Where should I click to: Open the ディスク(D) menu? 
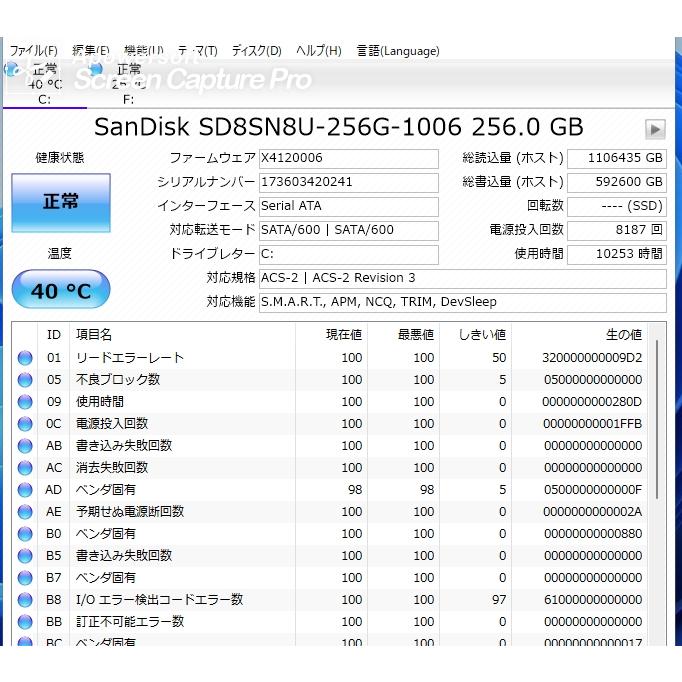pyautogui.click(x=257, y=51)
